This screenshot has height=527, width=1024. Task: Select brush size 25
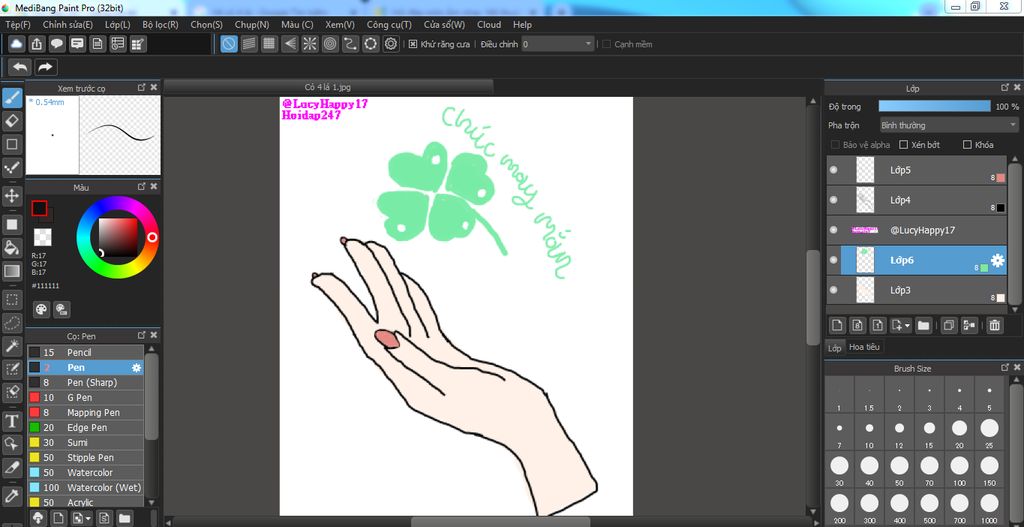pyautogui.click(x=989, y=433)
